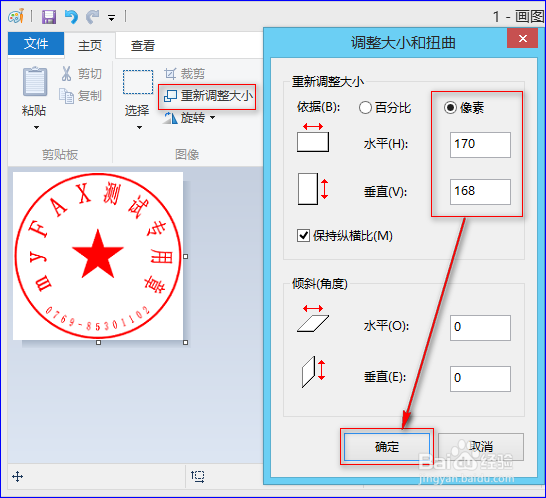Switch to the 查看 tab
546x498 pixels.
(x=143, y=45)
